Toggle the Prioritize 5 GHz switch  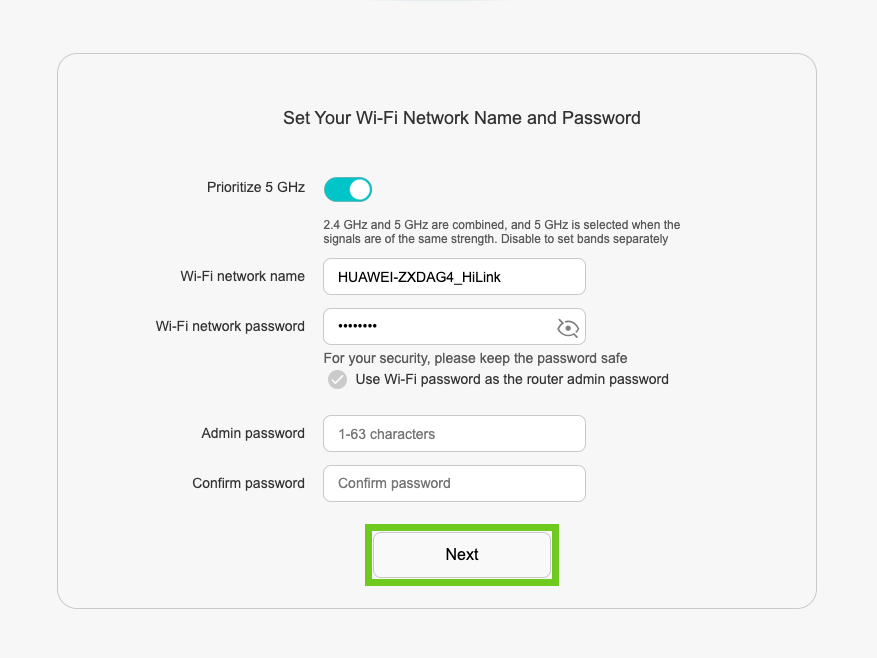347,189
